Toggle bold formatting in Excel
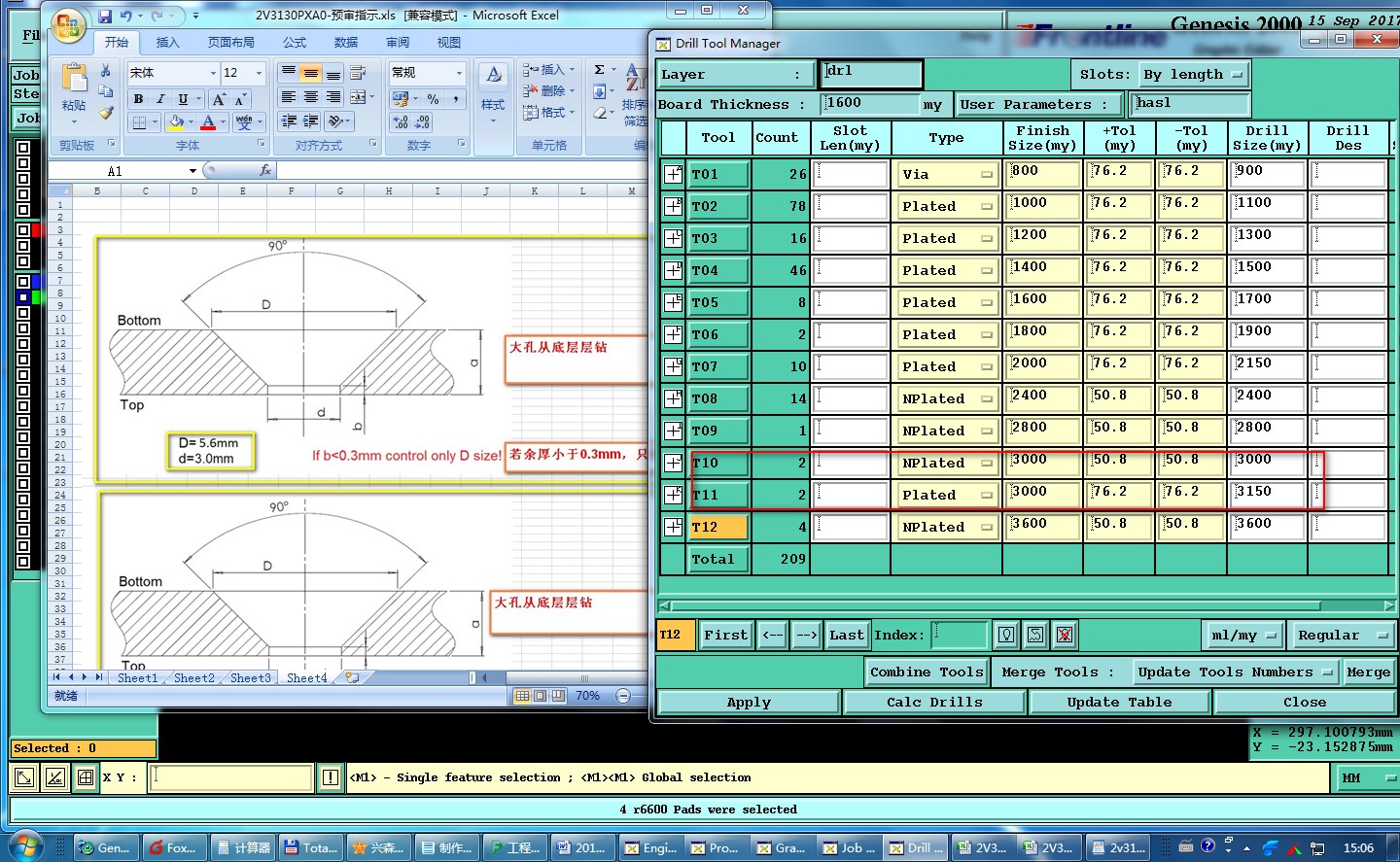The image size is (1400, 862). pyautogui.click(x=138, y=99)
